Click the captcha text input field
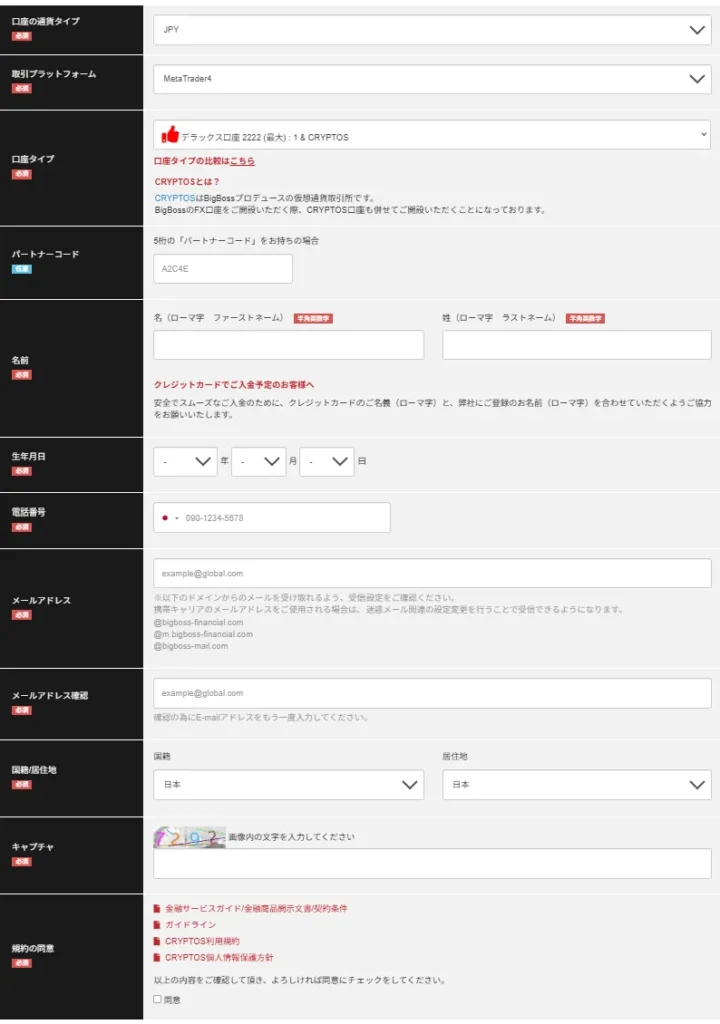720x1024 pixels. (x=432, y=864)
